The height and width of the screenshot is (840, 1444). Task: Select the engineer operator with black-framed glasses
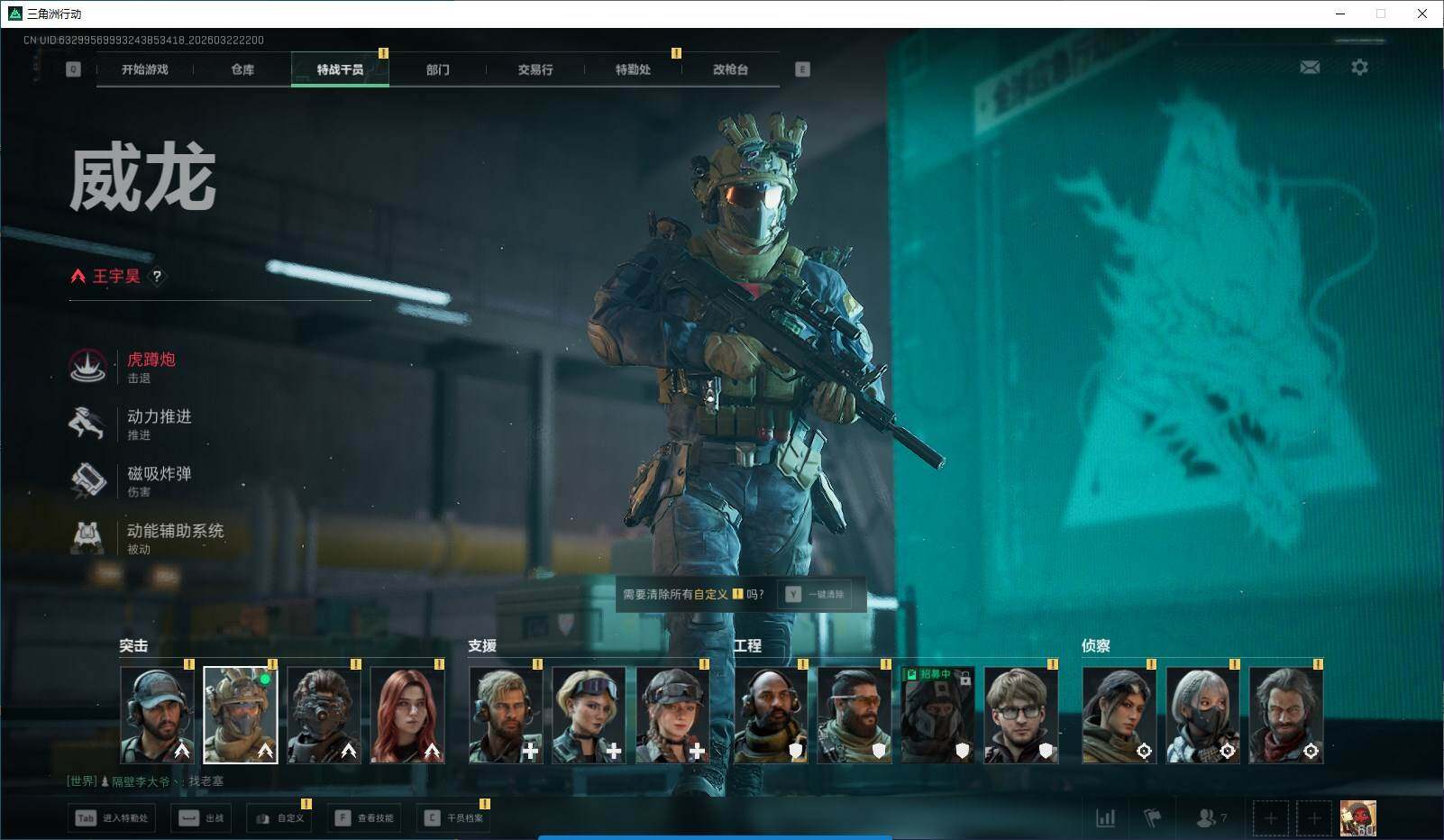(1021, 716)
